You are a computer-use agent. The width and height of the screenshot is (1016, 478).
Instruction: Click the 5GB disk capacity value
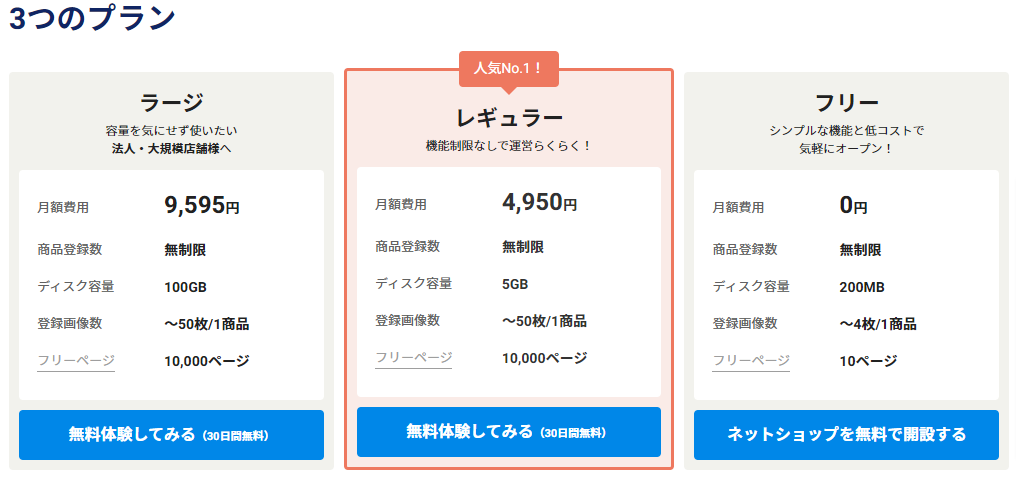(x=514, y=284)
